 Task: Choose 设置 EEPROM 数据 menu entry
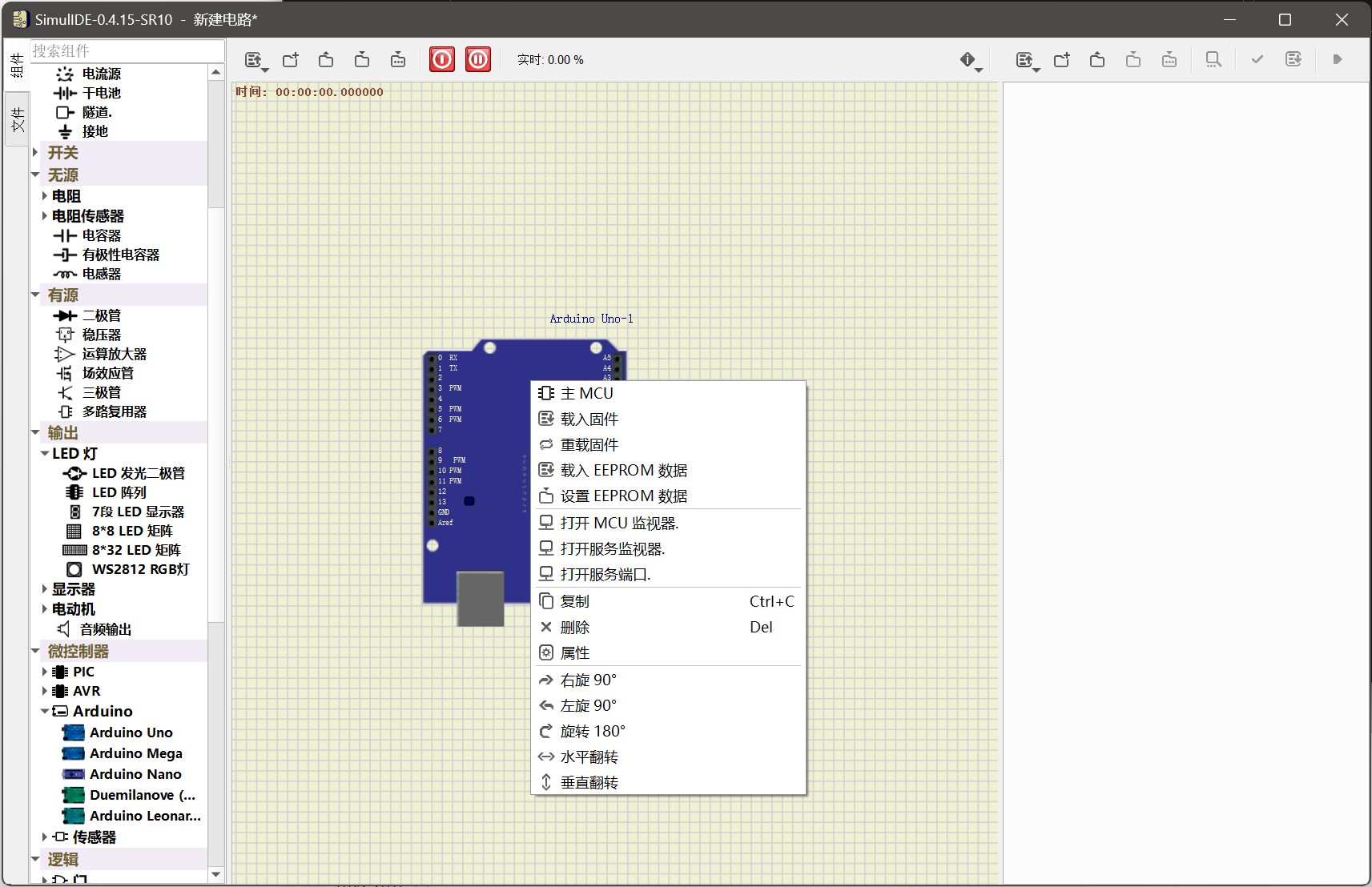pyautogui.click(x=668, y=496)
